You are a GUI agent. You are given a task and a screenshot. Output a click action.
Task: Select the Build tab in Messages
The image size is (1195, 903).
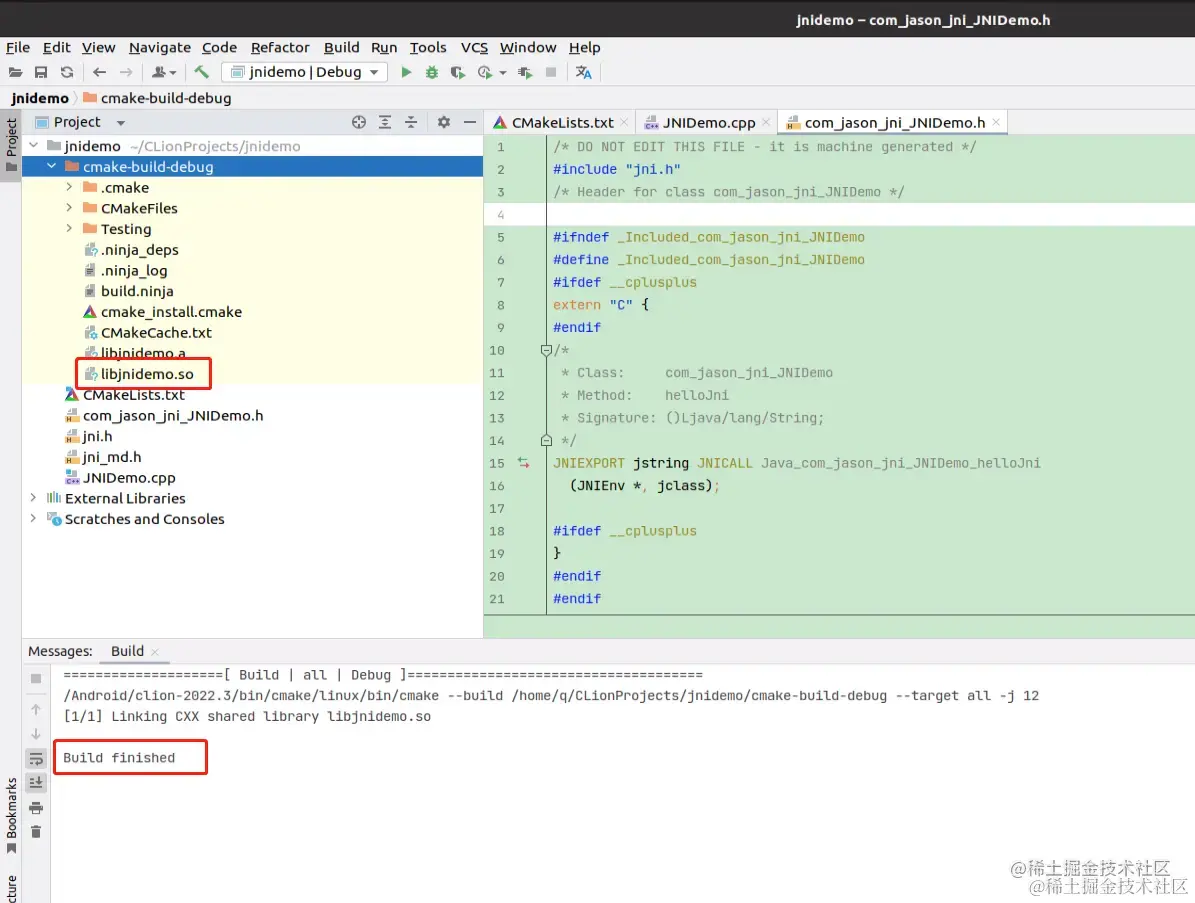tap(127, 651)
